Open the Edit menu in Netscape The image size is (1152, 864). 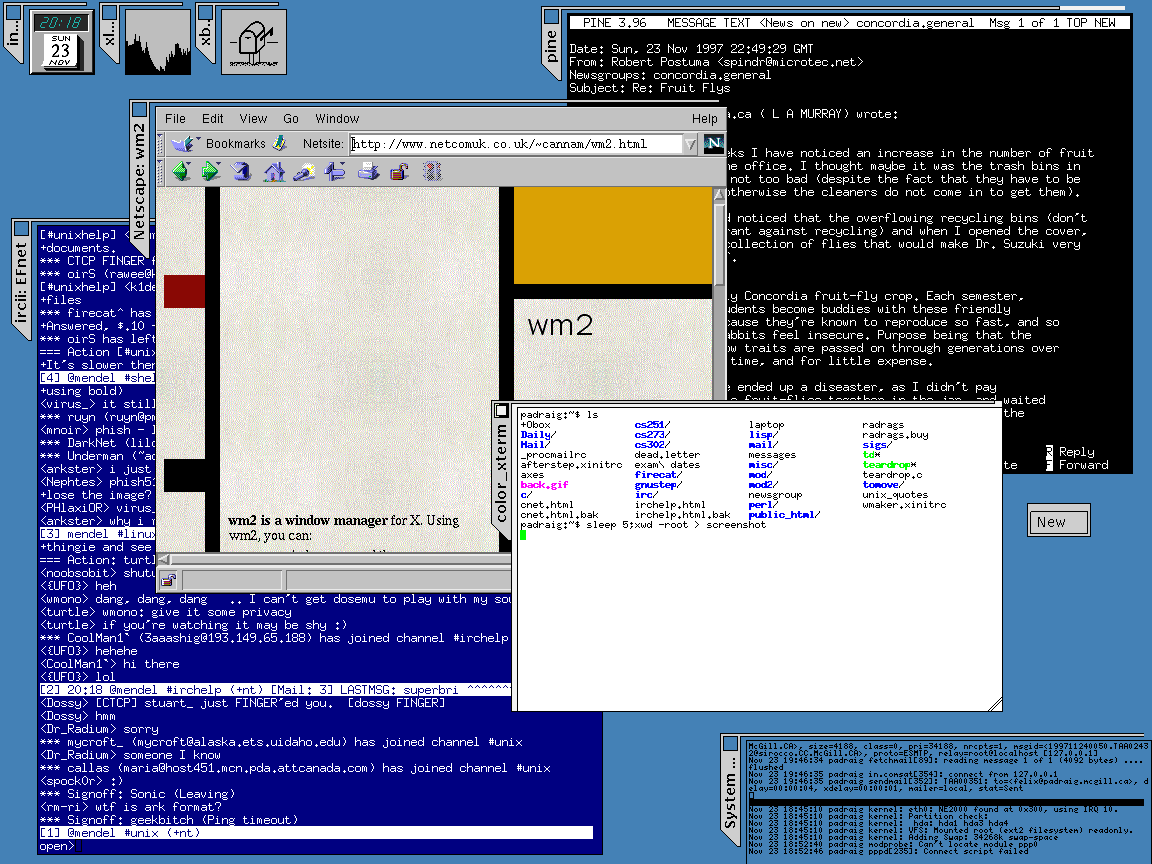point(212,118)
